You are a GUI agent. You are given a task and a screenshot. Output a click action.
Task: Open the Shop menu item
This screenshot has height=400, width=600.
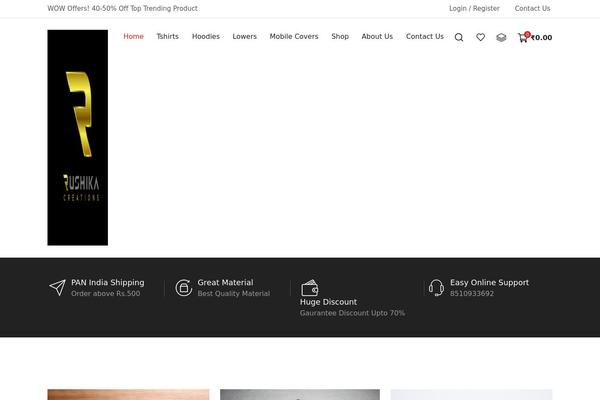[x=340, y=36]
